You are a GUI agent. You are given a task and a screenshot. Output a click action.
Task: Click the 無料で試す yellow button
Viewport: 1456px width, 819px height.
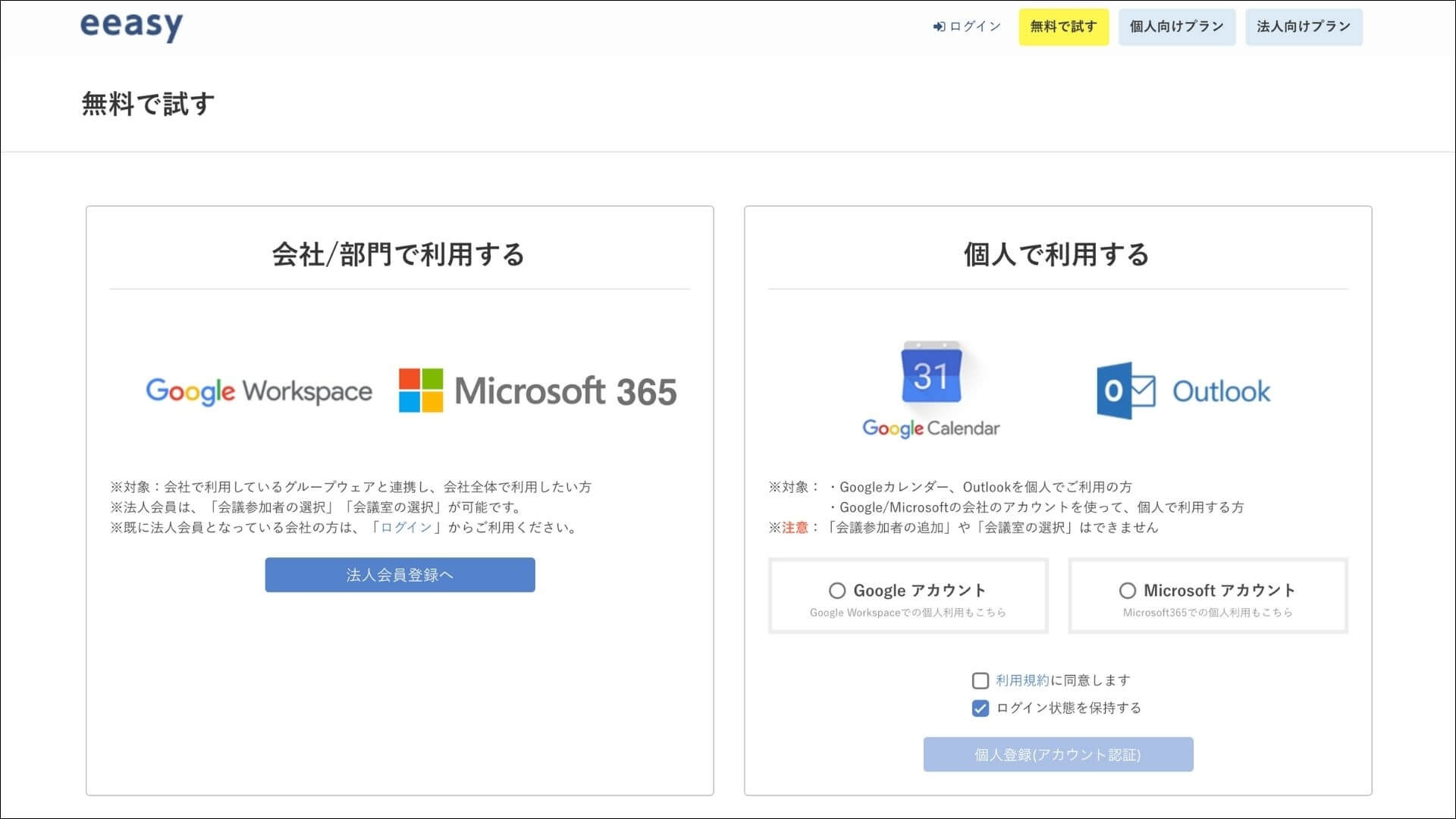coord(1063,27)
